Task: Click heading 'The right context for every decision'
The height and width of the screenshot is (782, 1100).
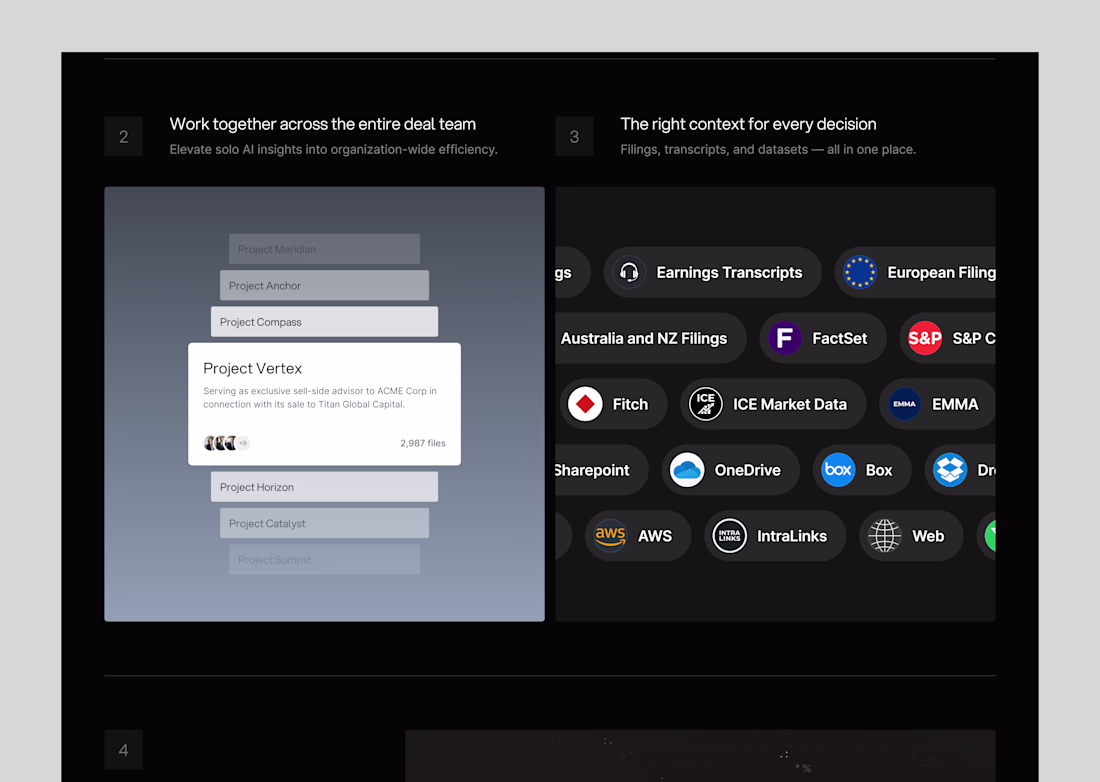Action: pyautogui.click(x=749, y=124)
